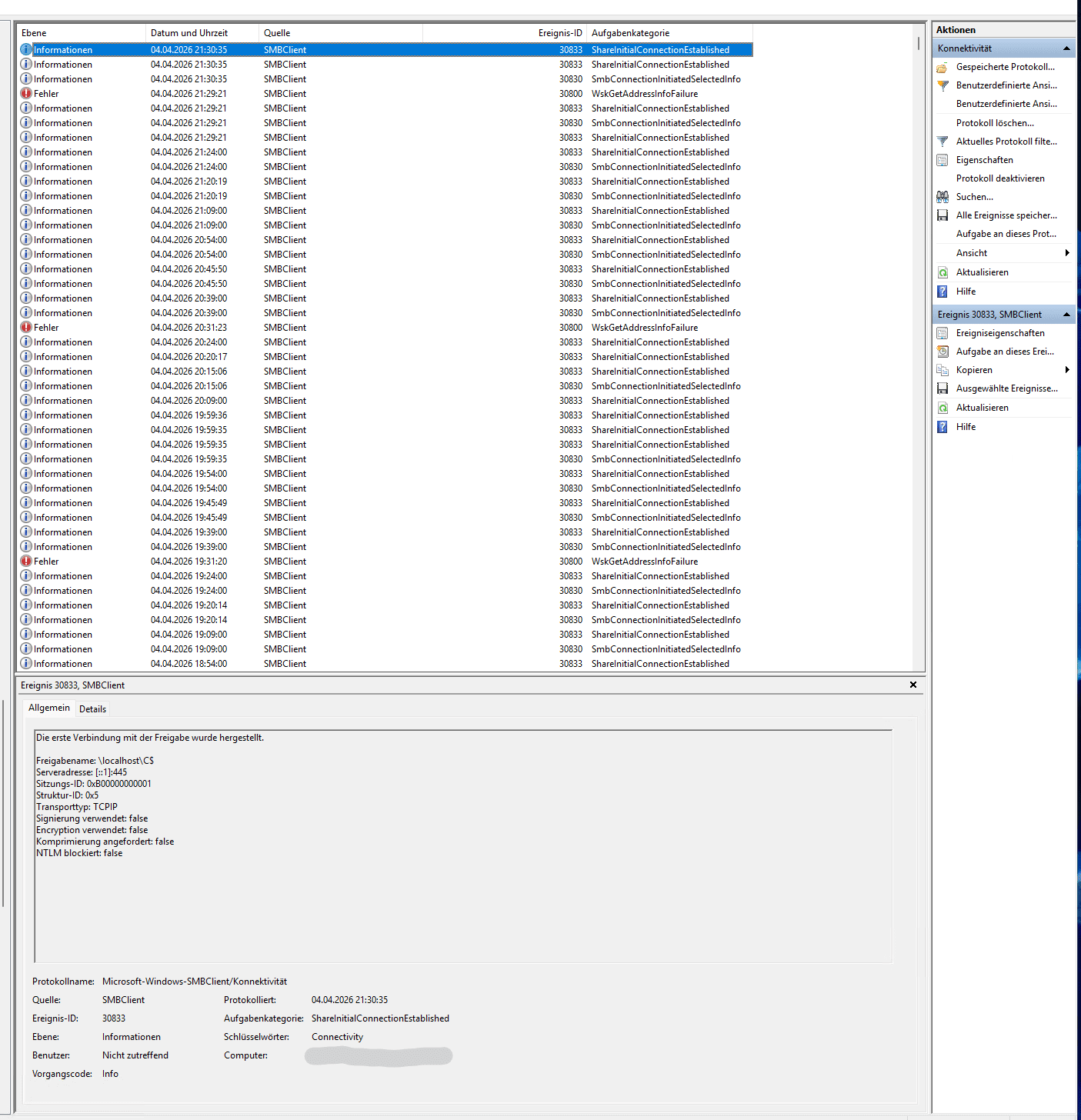This screenshot has height=1120, width=1081.
Task: Select WskGetAddressInfoFailure at 20:31:23
Action: [645, 328]
